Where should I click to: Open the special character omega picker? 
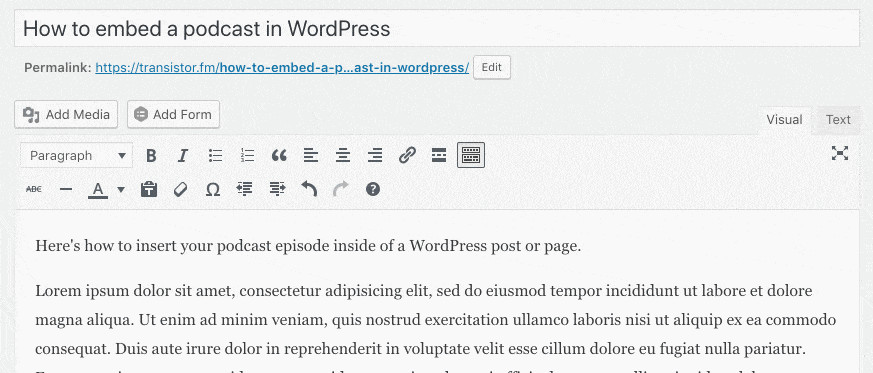pos(213,189)
